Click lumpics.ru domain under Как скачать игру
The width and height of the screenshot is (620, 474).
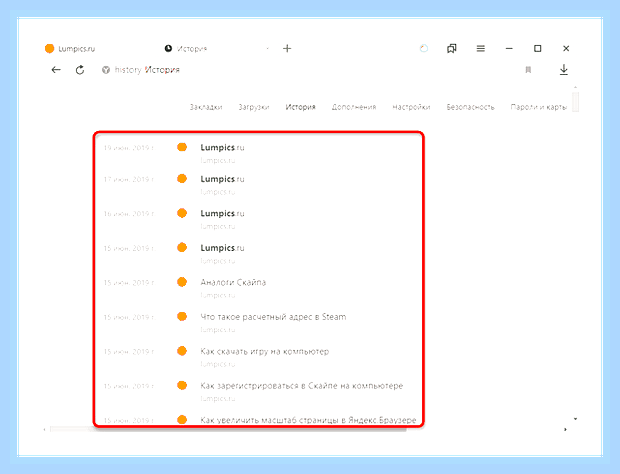point(218,364)
